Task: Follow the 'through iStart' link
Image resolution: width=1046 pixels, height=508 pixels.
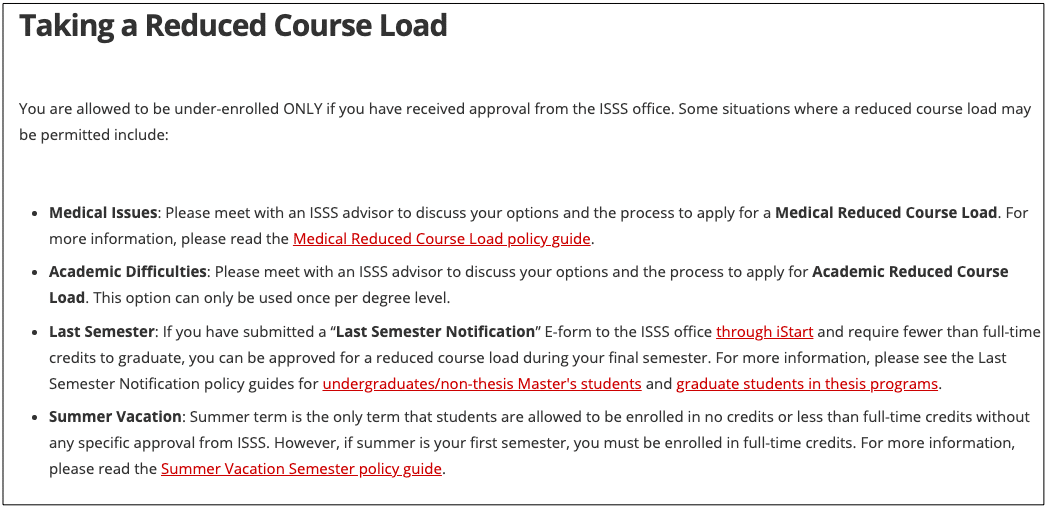Action: coord(764,331)
